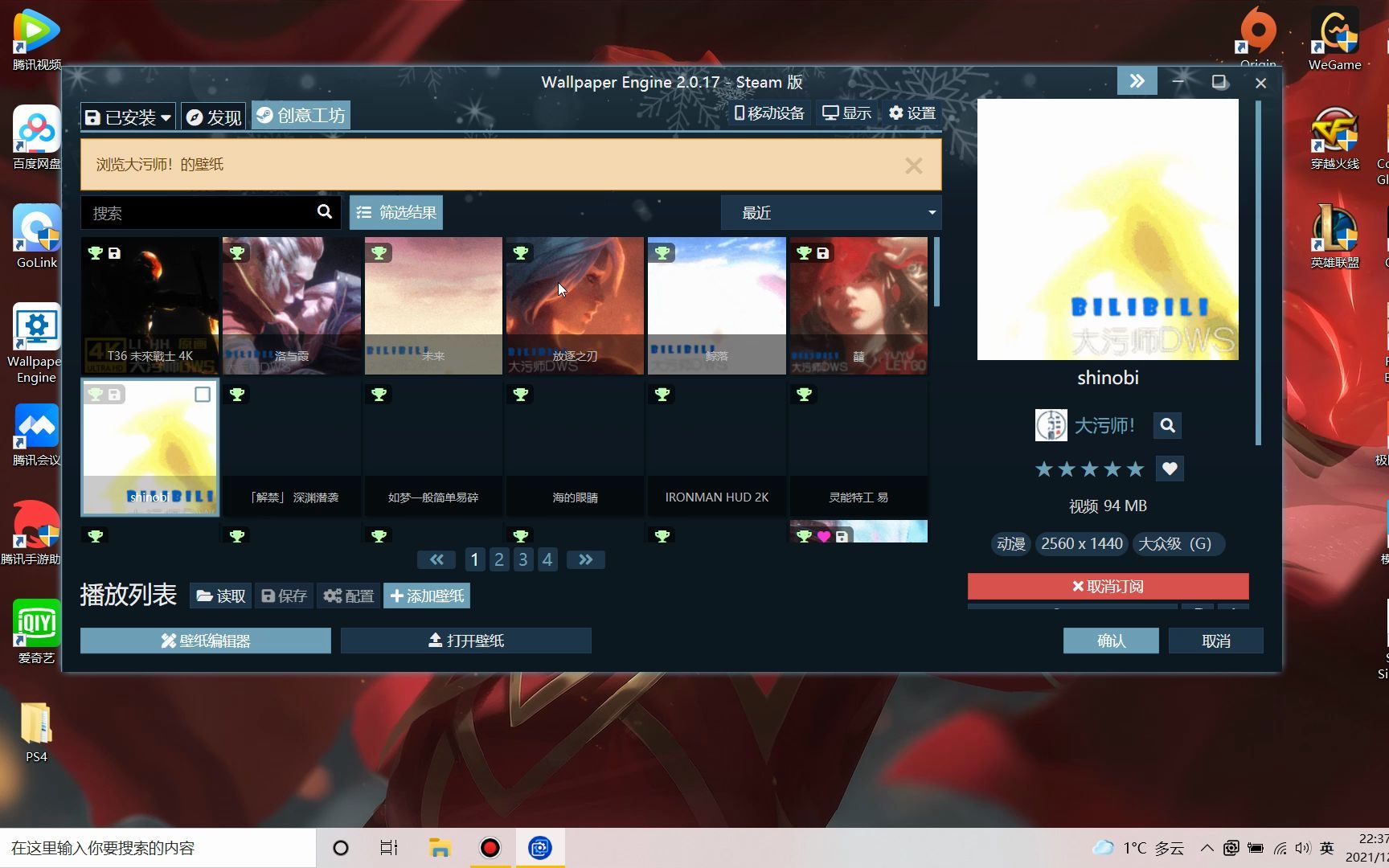This screenshot has width=1389, height=868.
Task: Open the 已安装 installed tab dropdown
Action: (x=127, y=117)
